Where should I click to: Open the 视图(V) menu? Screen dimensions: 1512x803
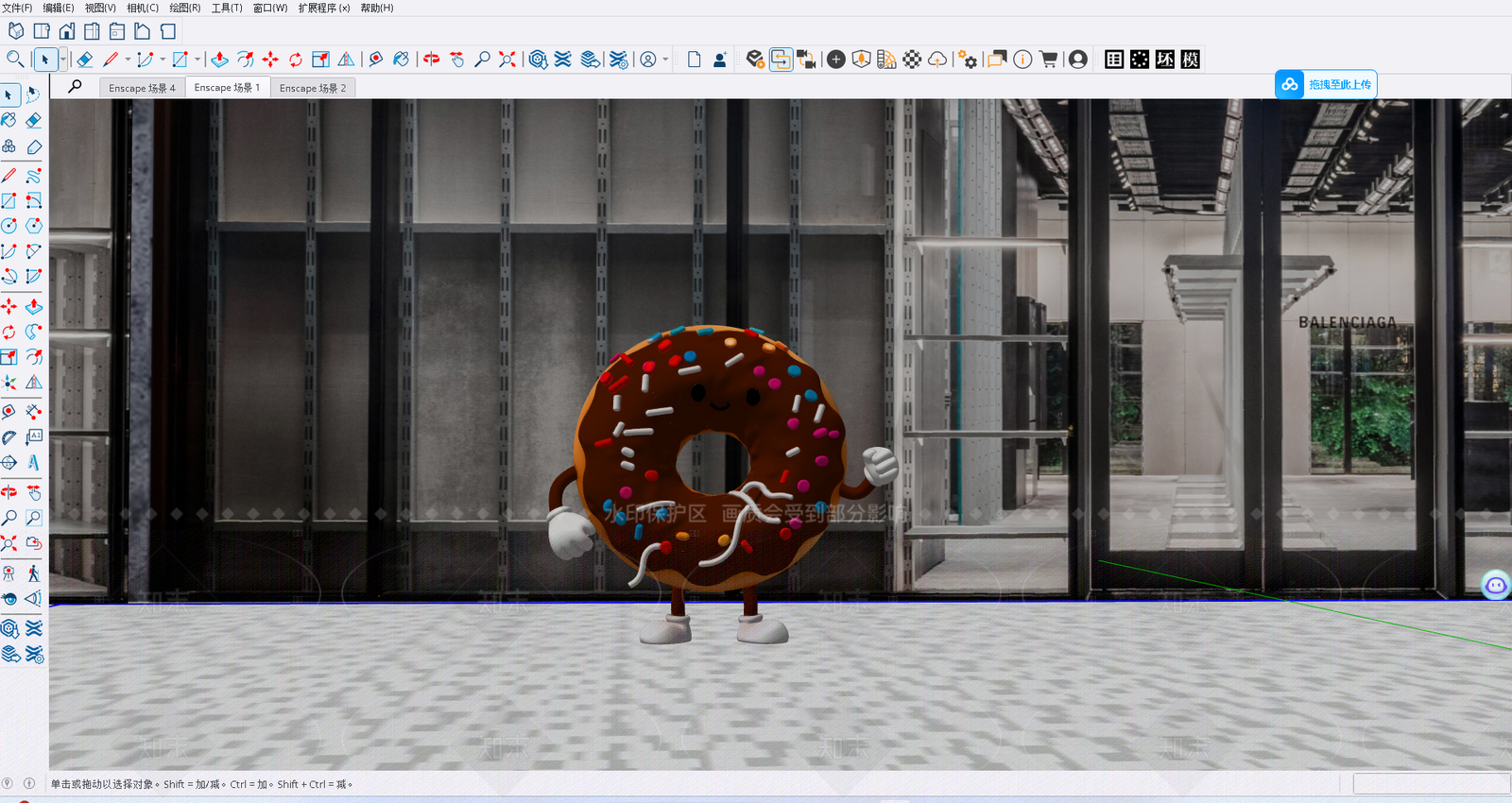pyautogui.click(x=100, y=8)
